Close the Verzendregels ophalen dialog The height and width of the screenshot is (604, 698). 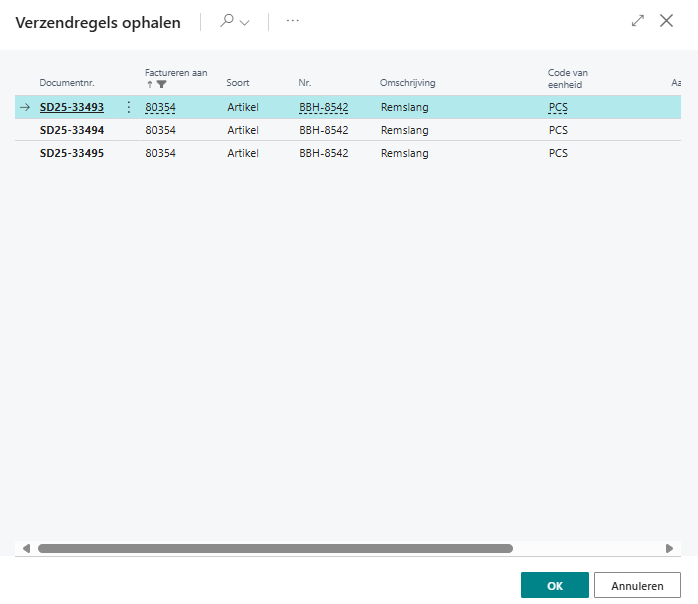666,21
